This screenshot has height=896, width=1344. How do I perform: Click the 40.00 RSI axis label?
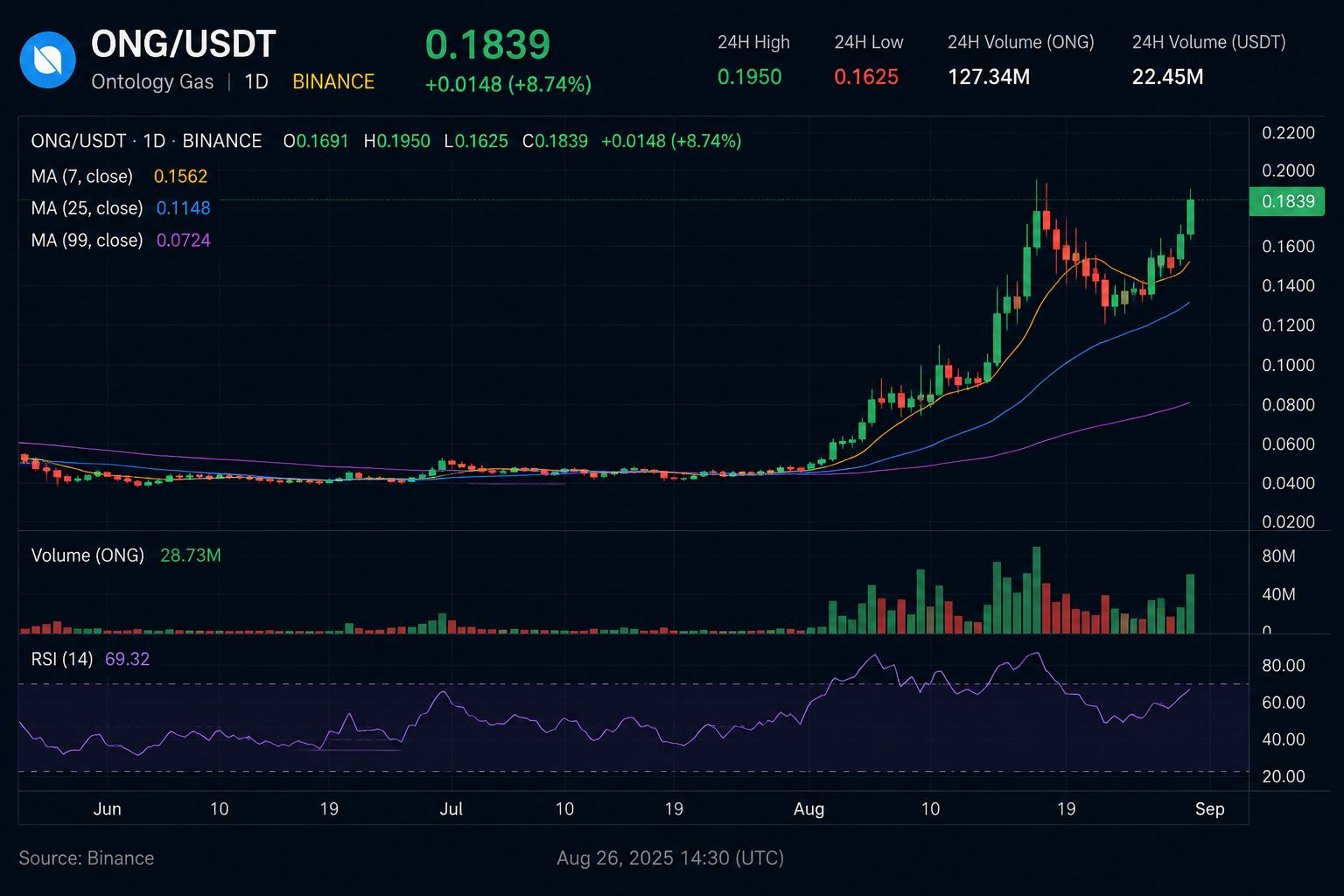1284,739
